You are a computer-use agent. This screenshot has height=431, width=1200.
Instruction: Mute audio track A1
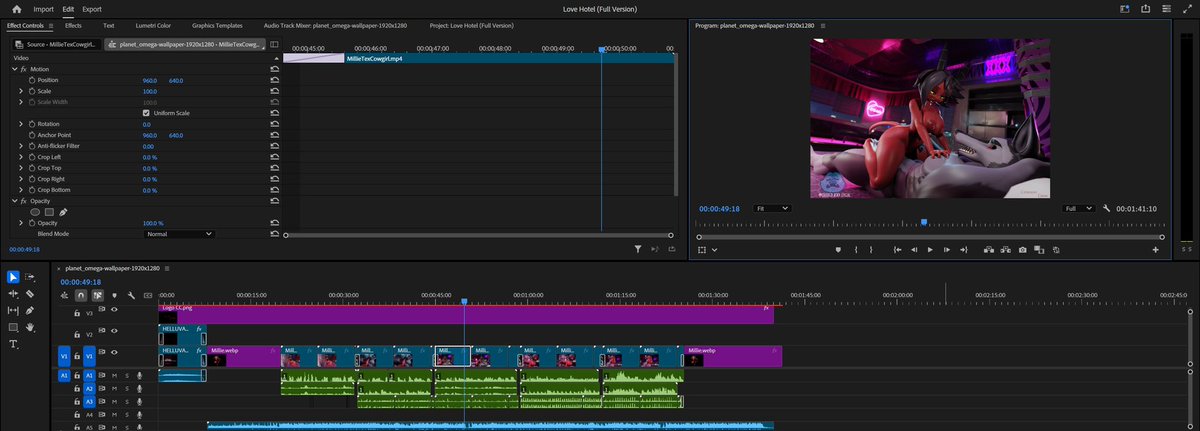(x=114, y=375)
